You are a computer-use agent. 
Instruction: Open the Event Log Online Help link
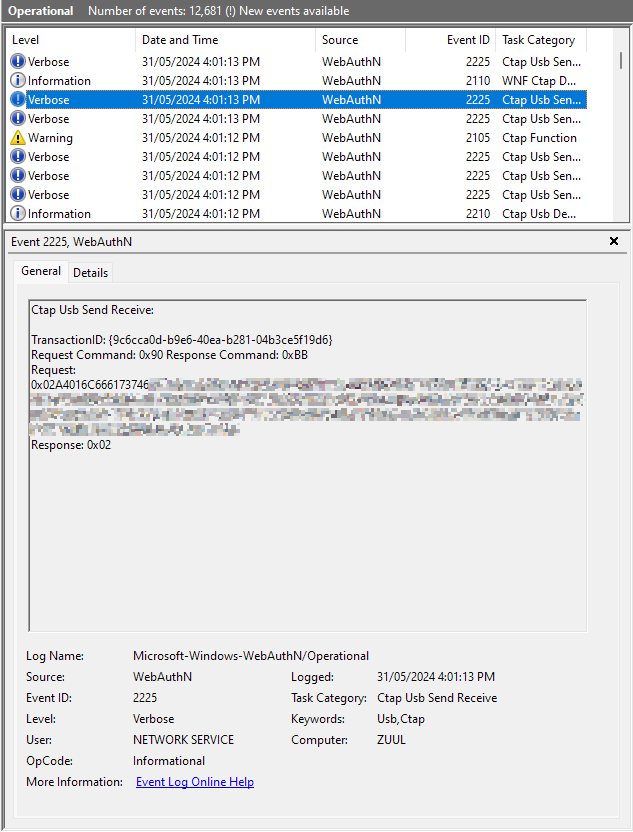pyautogui.click(x=195, y=782)
